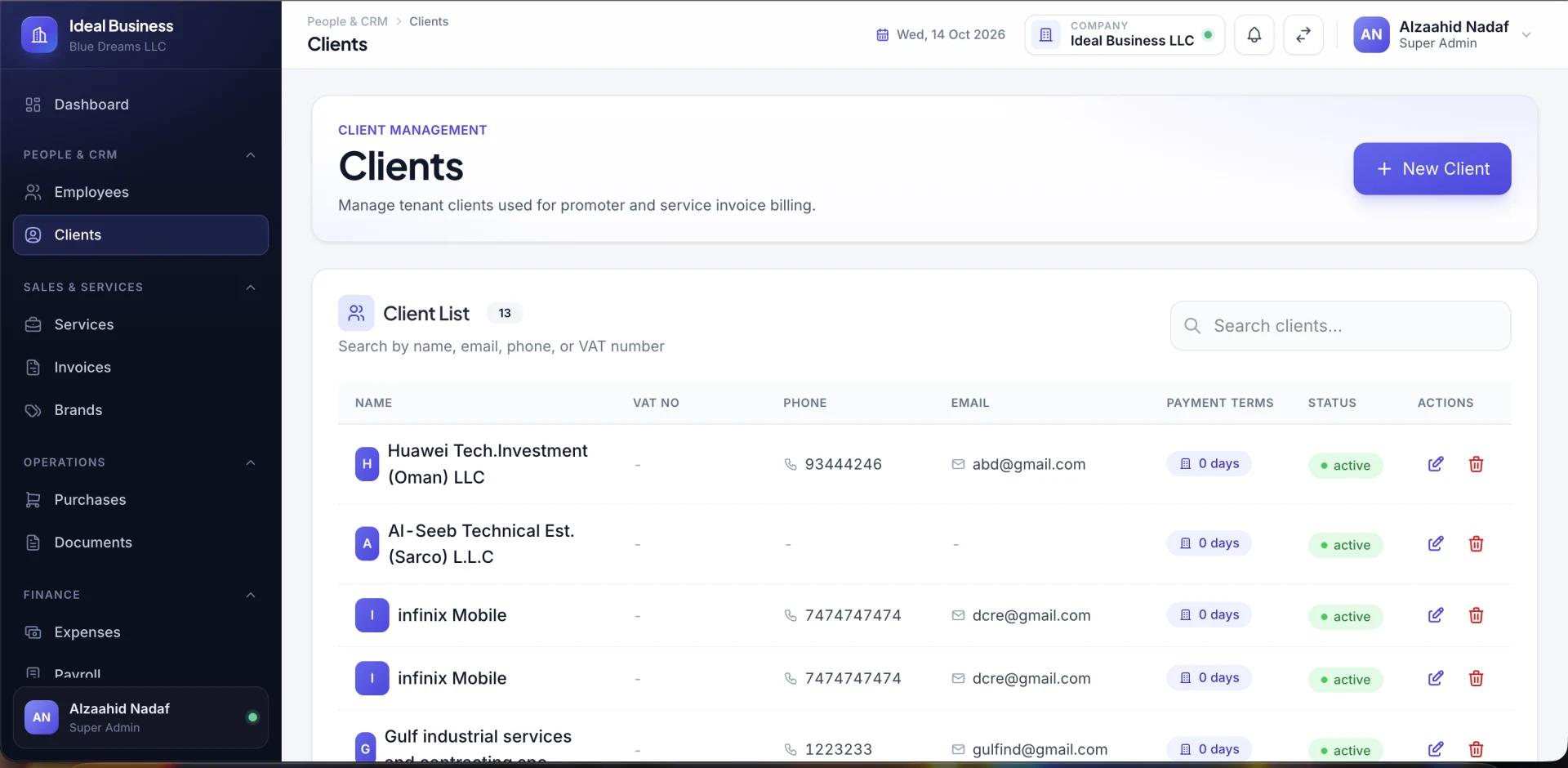Screen dimensions: 1568x768
Task: Collapse the People & CRM section
Action: pyautogui.click(x=251, y=155)
